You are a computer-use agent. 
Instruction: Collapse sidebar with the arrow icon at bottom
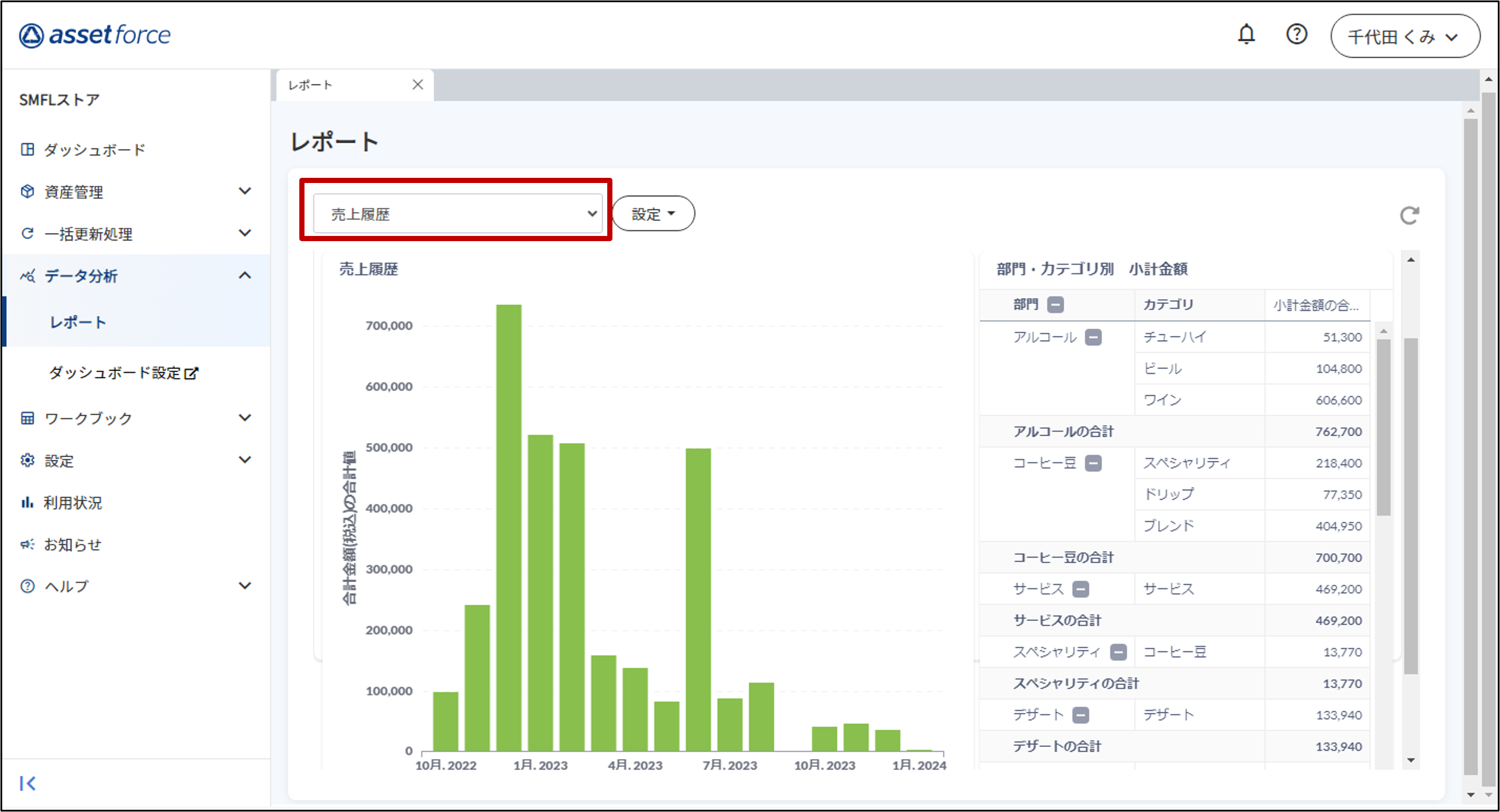28,783
